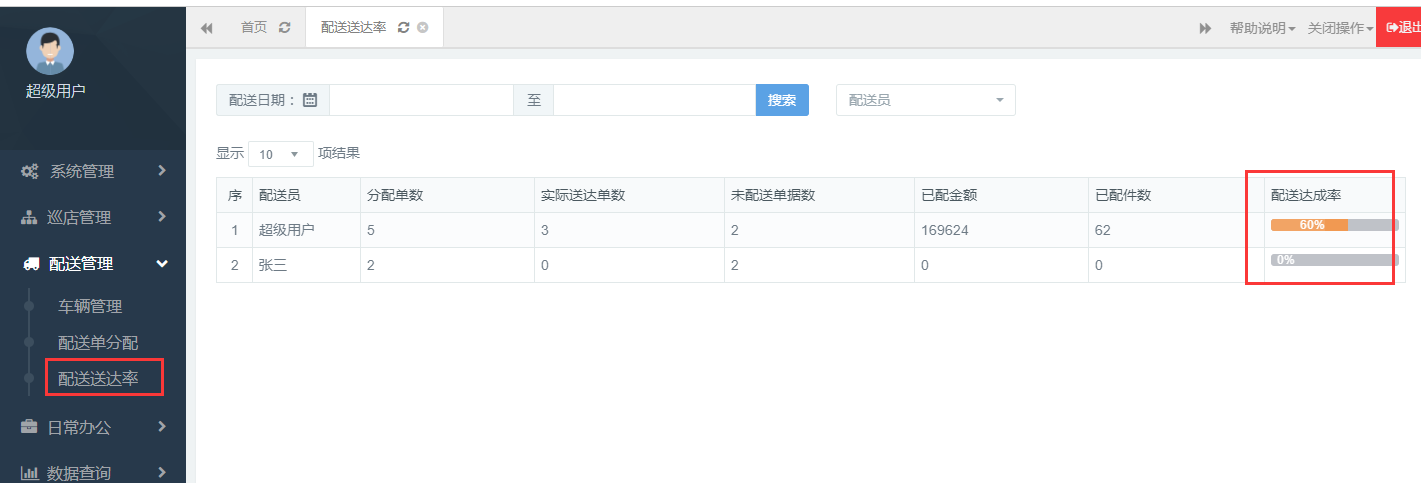Click the 60% delivery rate progress bar

pyautogui.click(x=1334, y=225)
